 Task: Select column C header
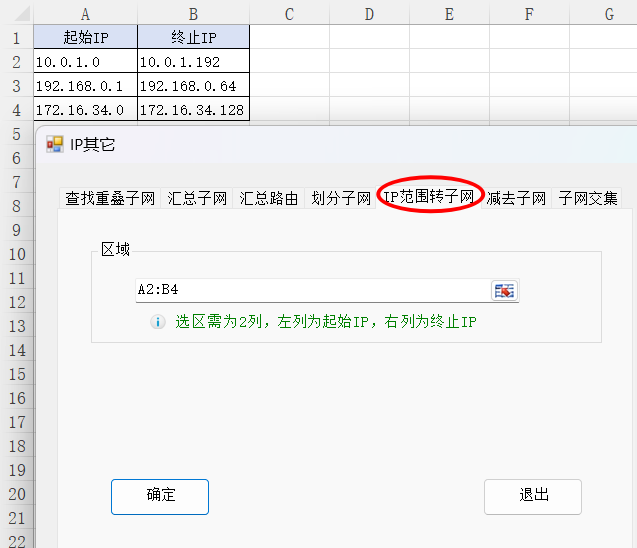coord(289,14)
